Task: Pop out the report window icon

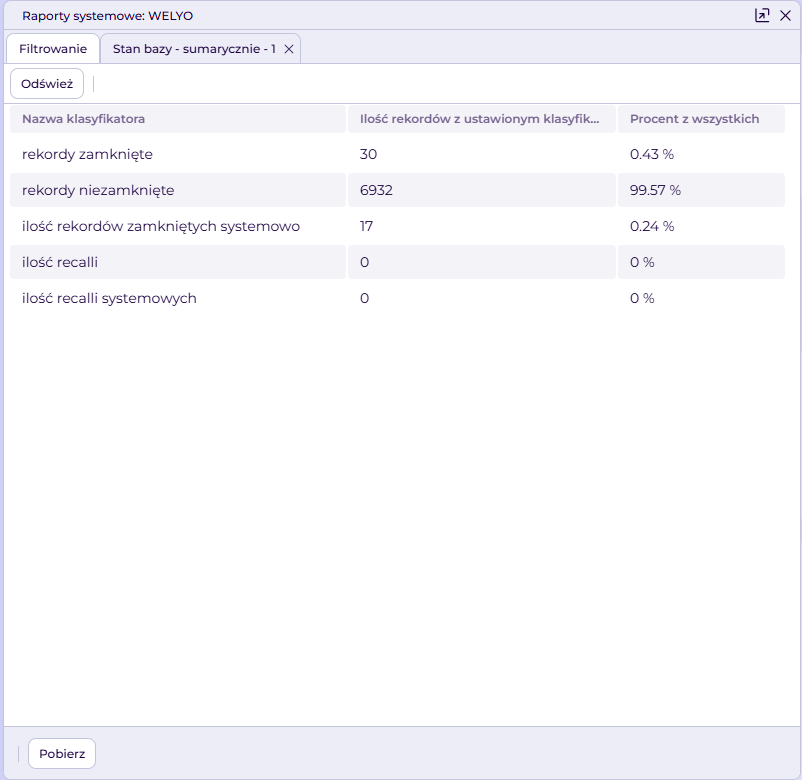Action: (762, 15)
